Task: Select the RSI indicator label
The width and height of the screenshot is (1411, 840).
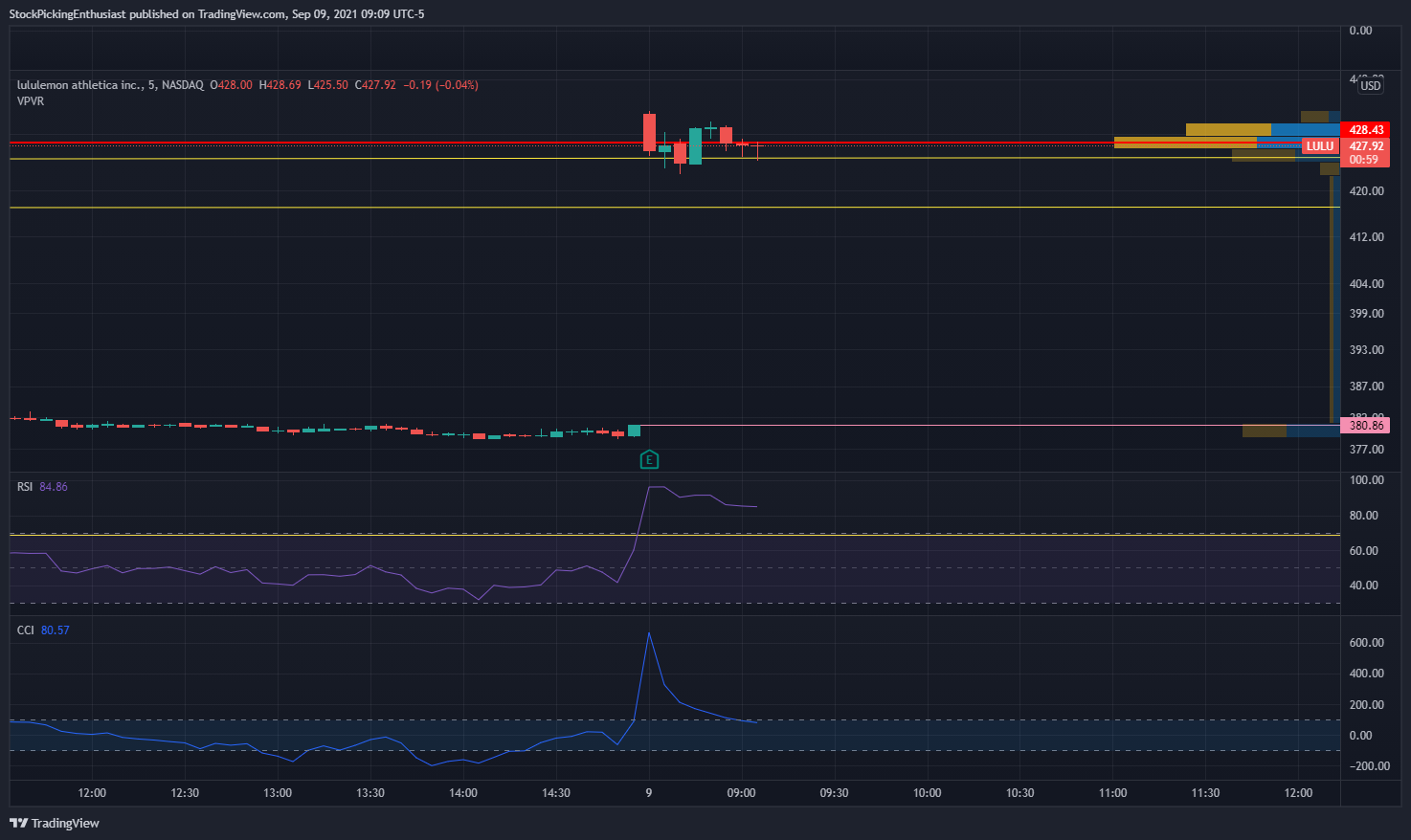Action: 25,487
